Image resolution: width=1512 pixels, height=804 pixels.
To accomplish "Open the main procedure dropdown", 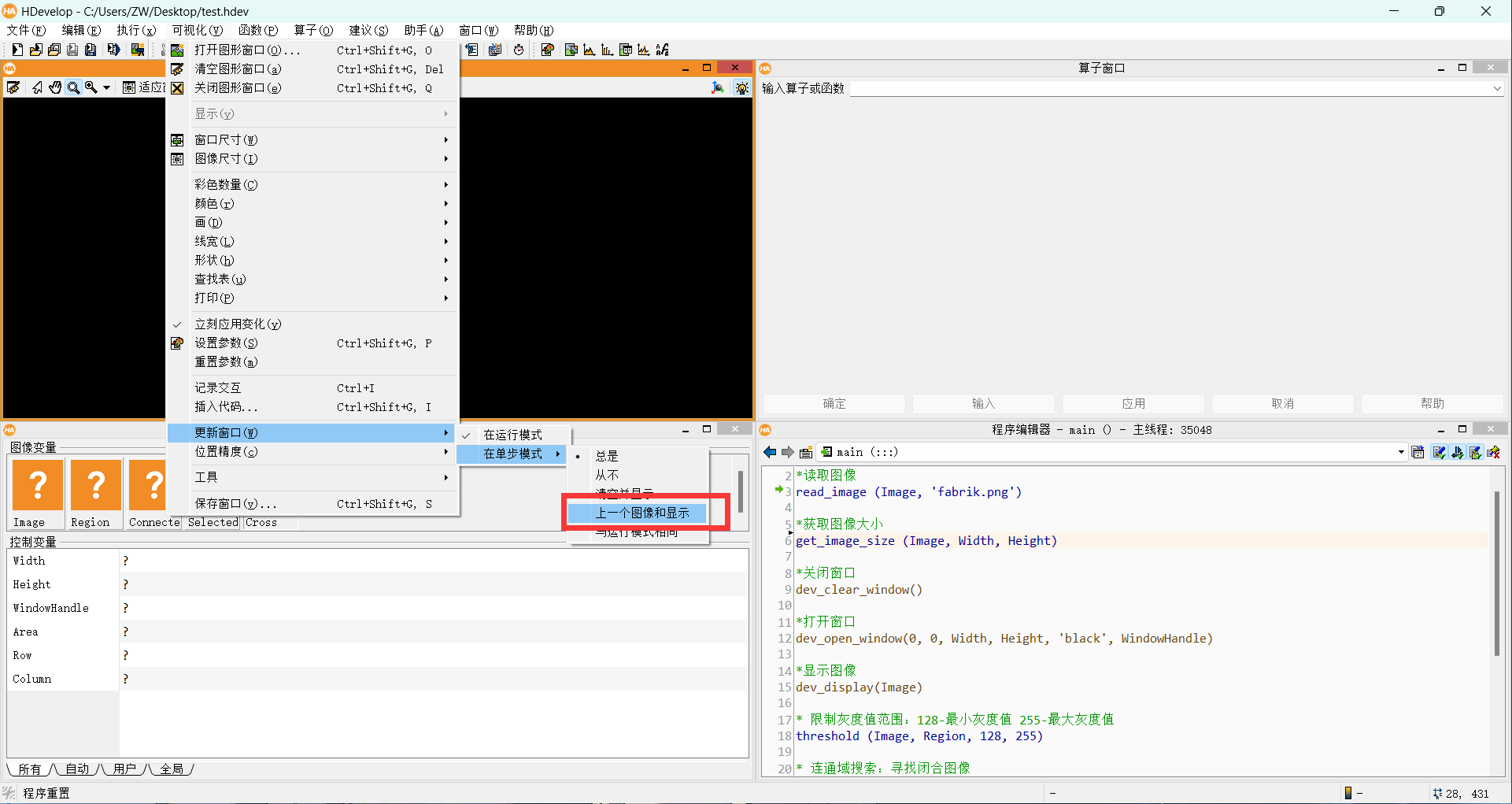I will tap(1401, 452).
